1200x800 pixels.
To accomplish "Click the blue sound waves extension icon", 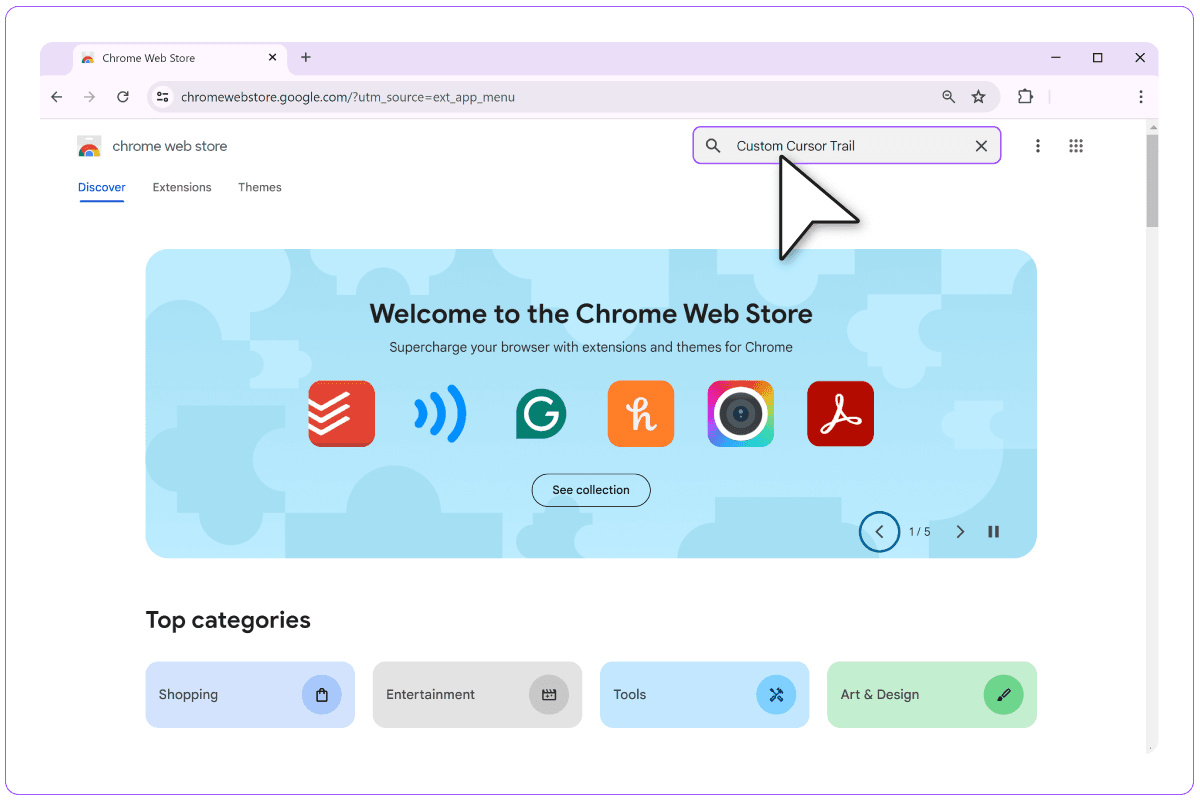I will pyautogui.click(x=440, y=413).
